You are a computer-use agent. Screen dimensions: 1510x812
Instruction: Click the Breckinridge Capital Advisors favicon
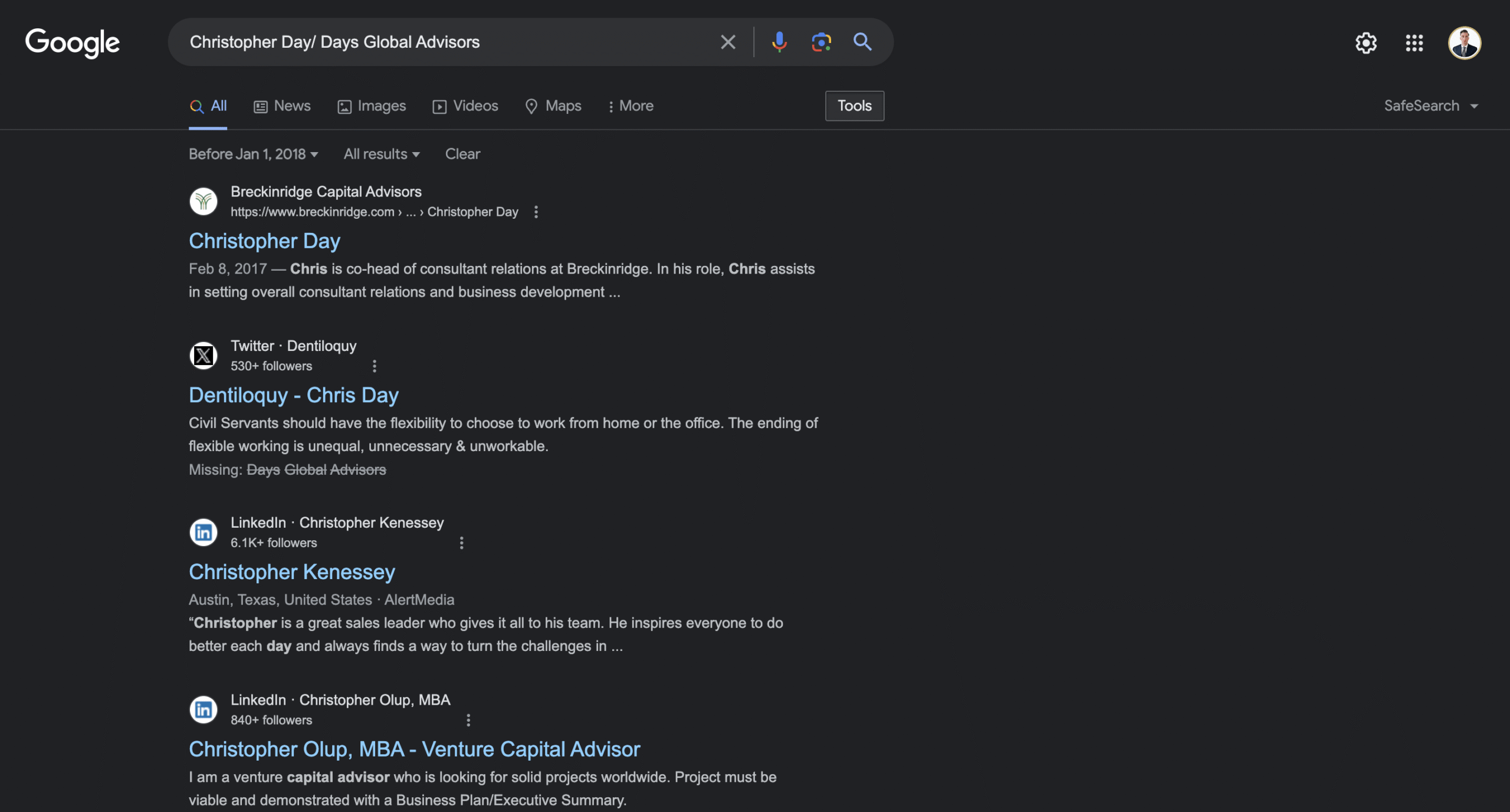pyautogui.click(x=203, y=201)
